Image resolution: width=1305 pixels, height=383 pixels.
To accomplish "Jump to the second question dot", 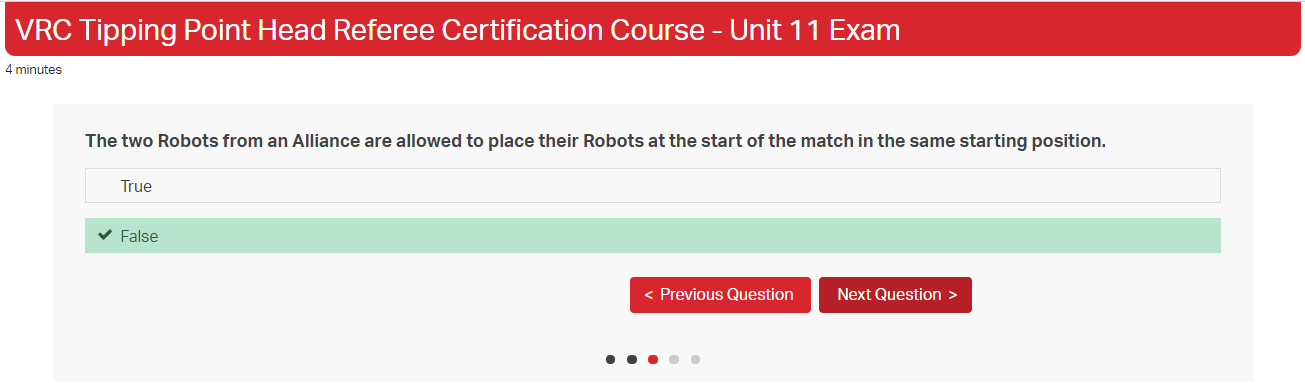I will (x=632, y=360).
